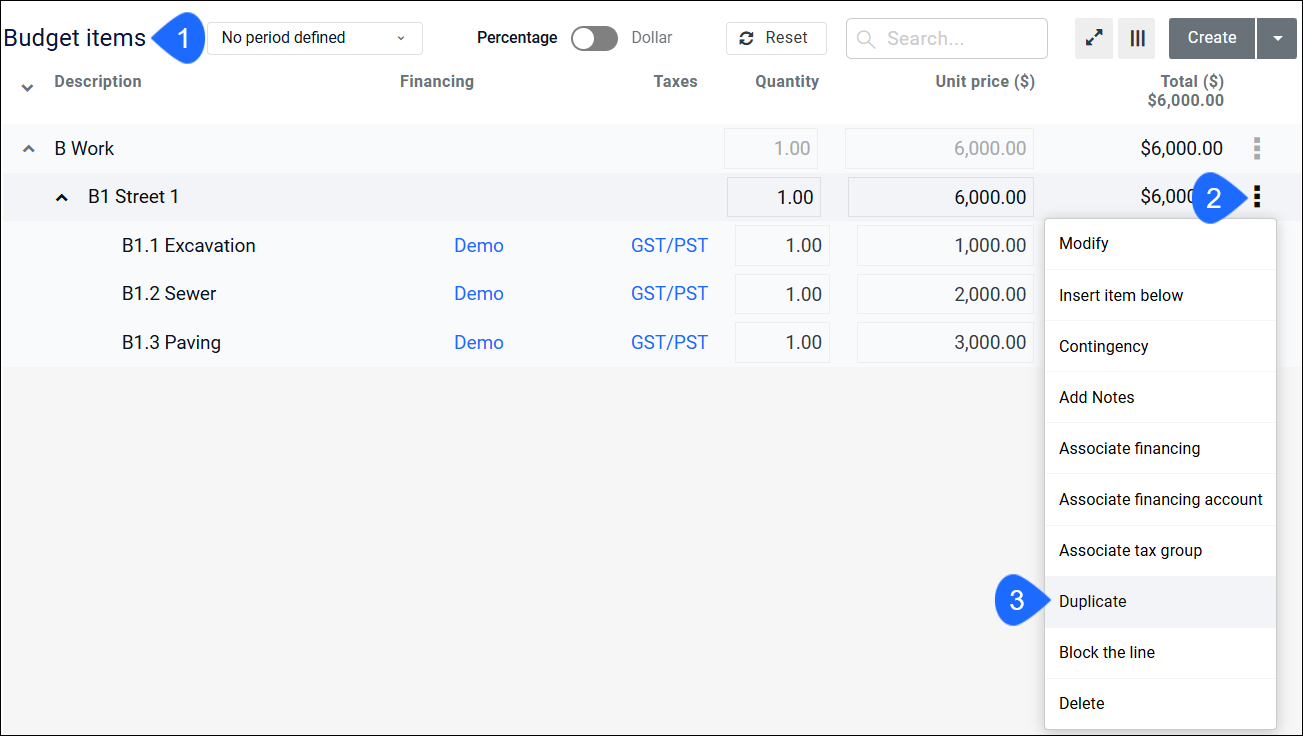Image resolution: width=1303 pixels, height=736 pixels.
Task: Click unit price 1,000.00 for Excavation
Action: (945, 246)
